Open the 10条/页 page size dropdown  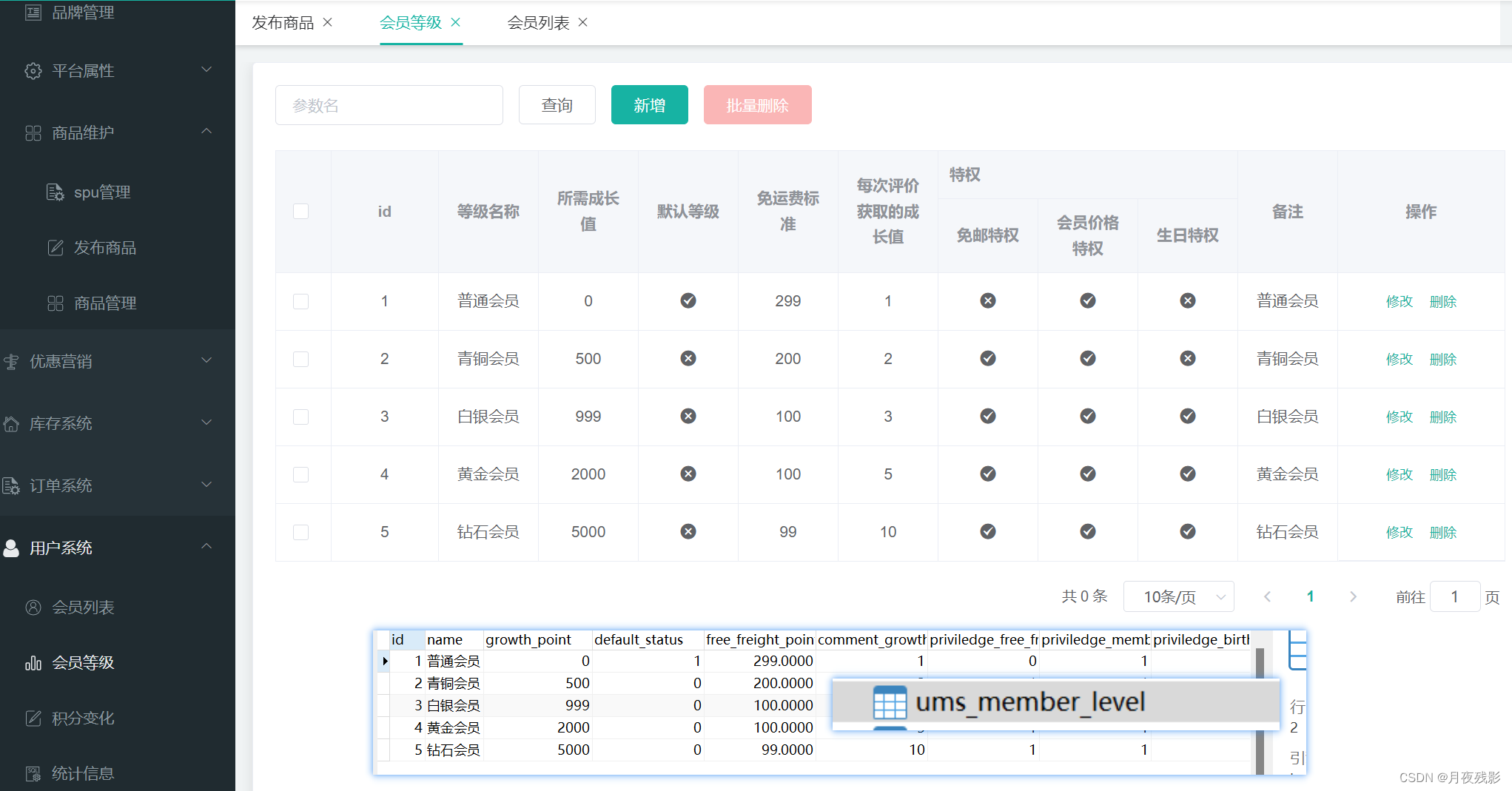[1178, 596]
